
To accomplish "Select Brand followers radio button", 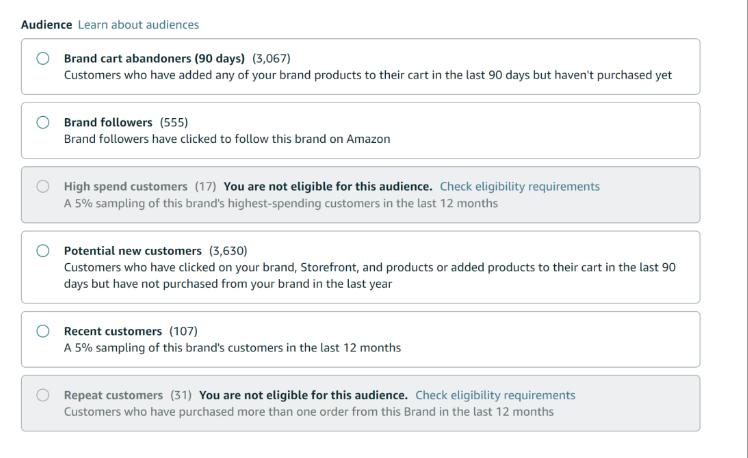I will [43, 123].
